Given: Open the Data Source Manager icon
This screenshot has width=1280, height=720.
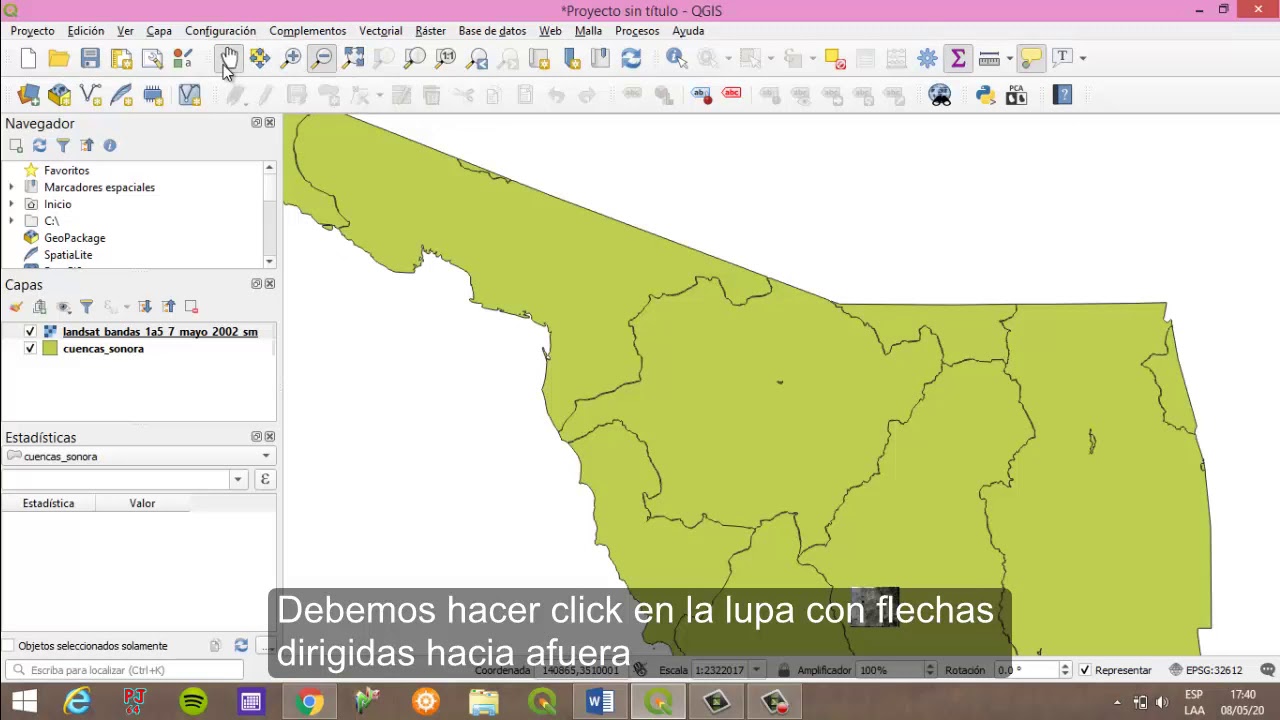Looking at the screenshot, I should pyautogui.click(x=28, y=95).
